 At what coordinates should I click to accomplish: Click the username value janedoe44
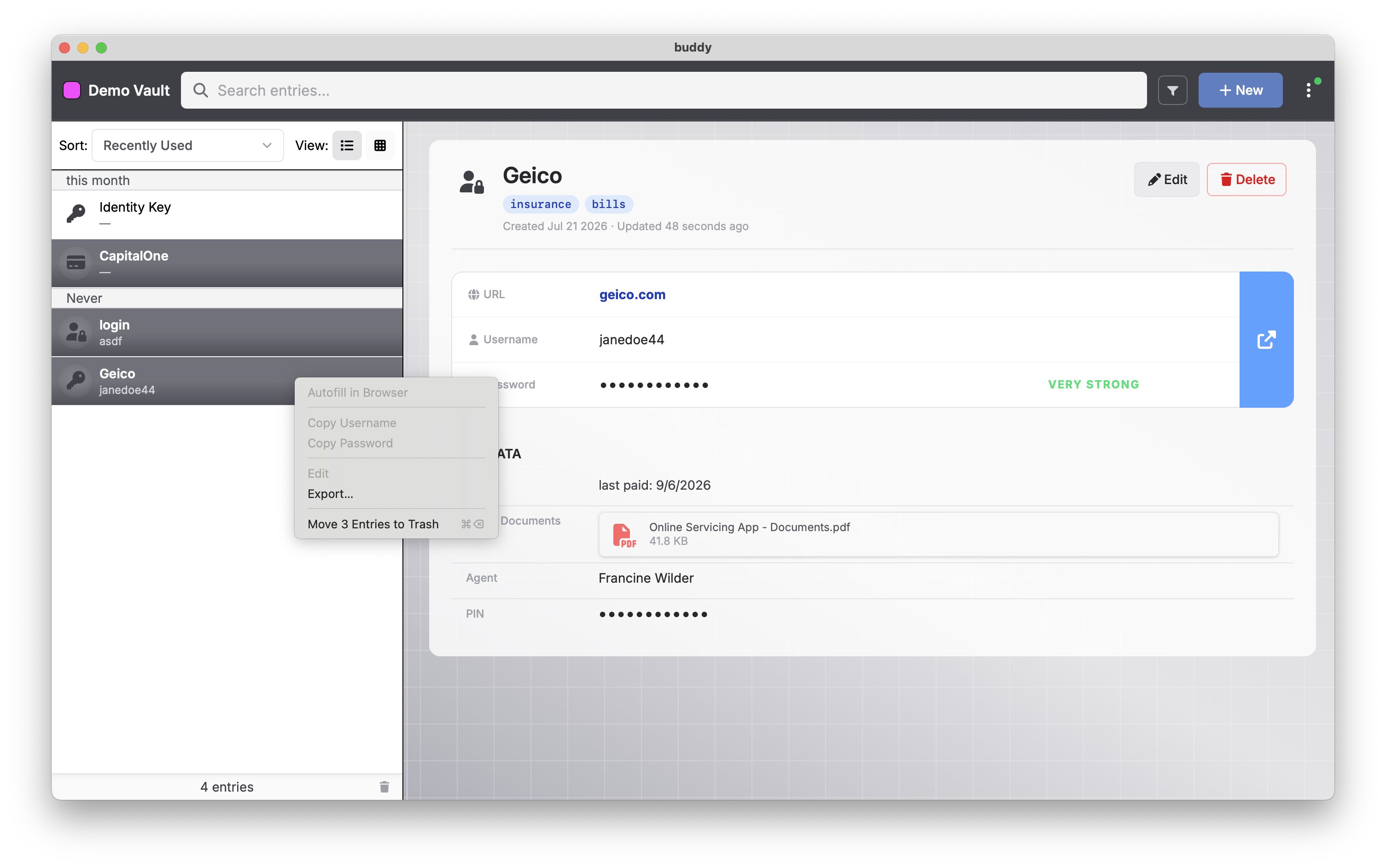pos(631,340)
